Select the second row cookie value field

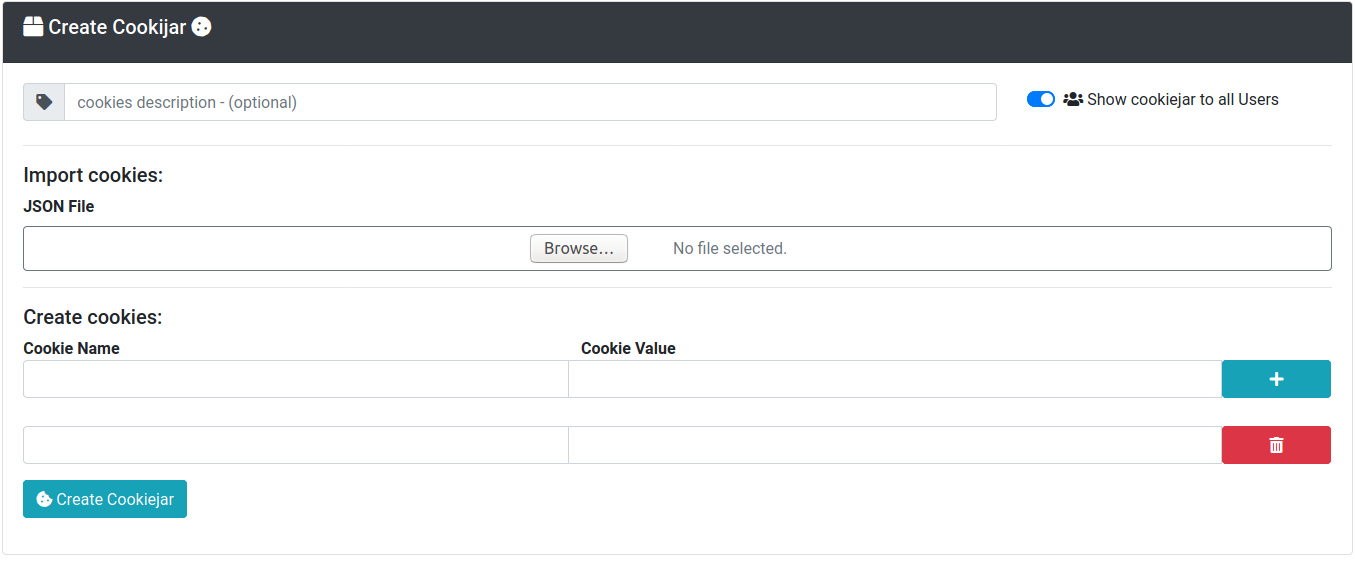point(895,445)
